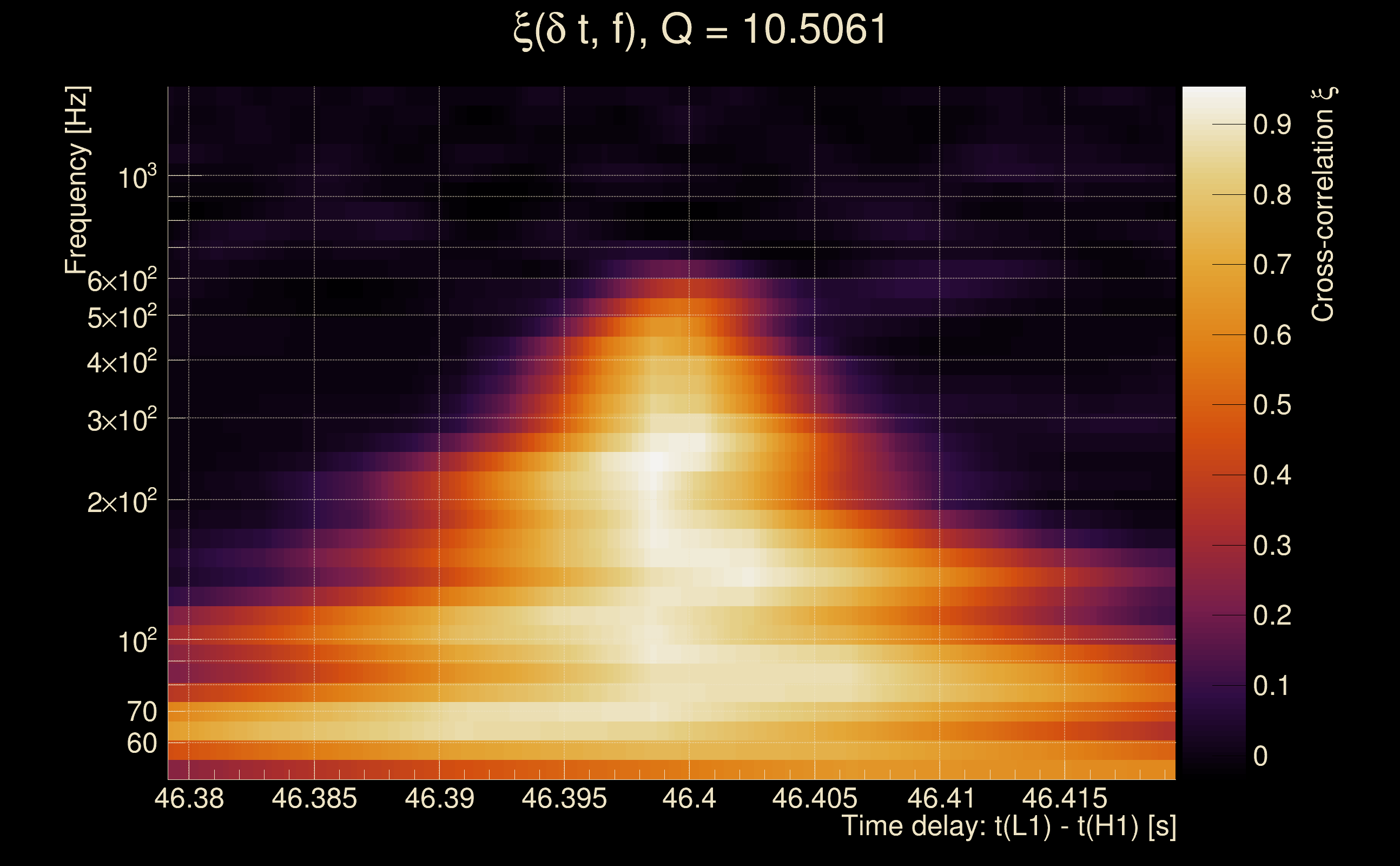The height and width of the screenshot is (866, 1400).
Task: Click the 10^2 frequency tick label
Action: pos(137,641)
